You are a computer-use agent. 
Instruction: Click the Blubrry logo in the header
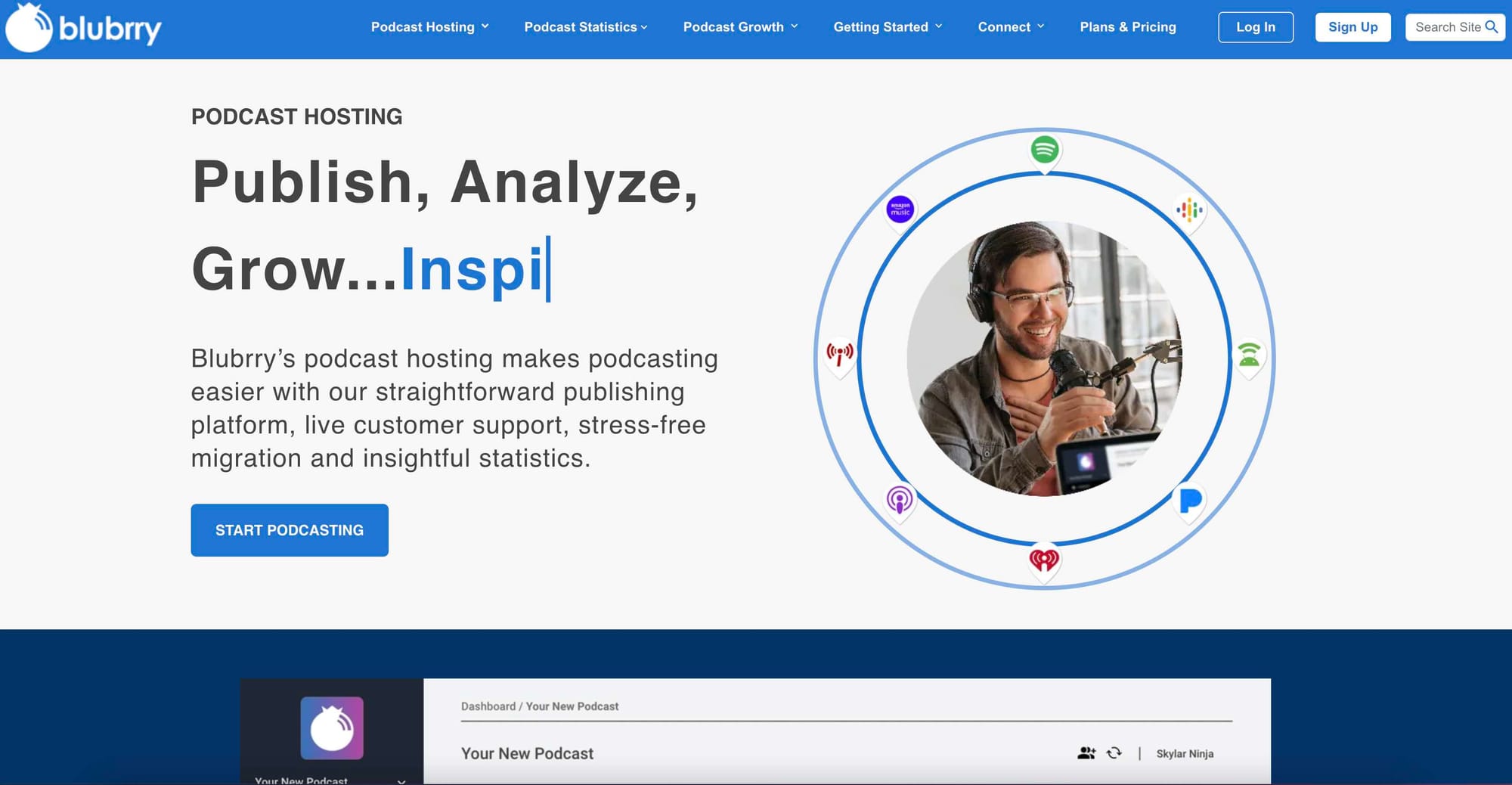tap(83, 27)
